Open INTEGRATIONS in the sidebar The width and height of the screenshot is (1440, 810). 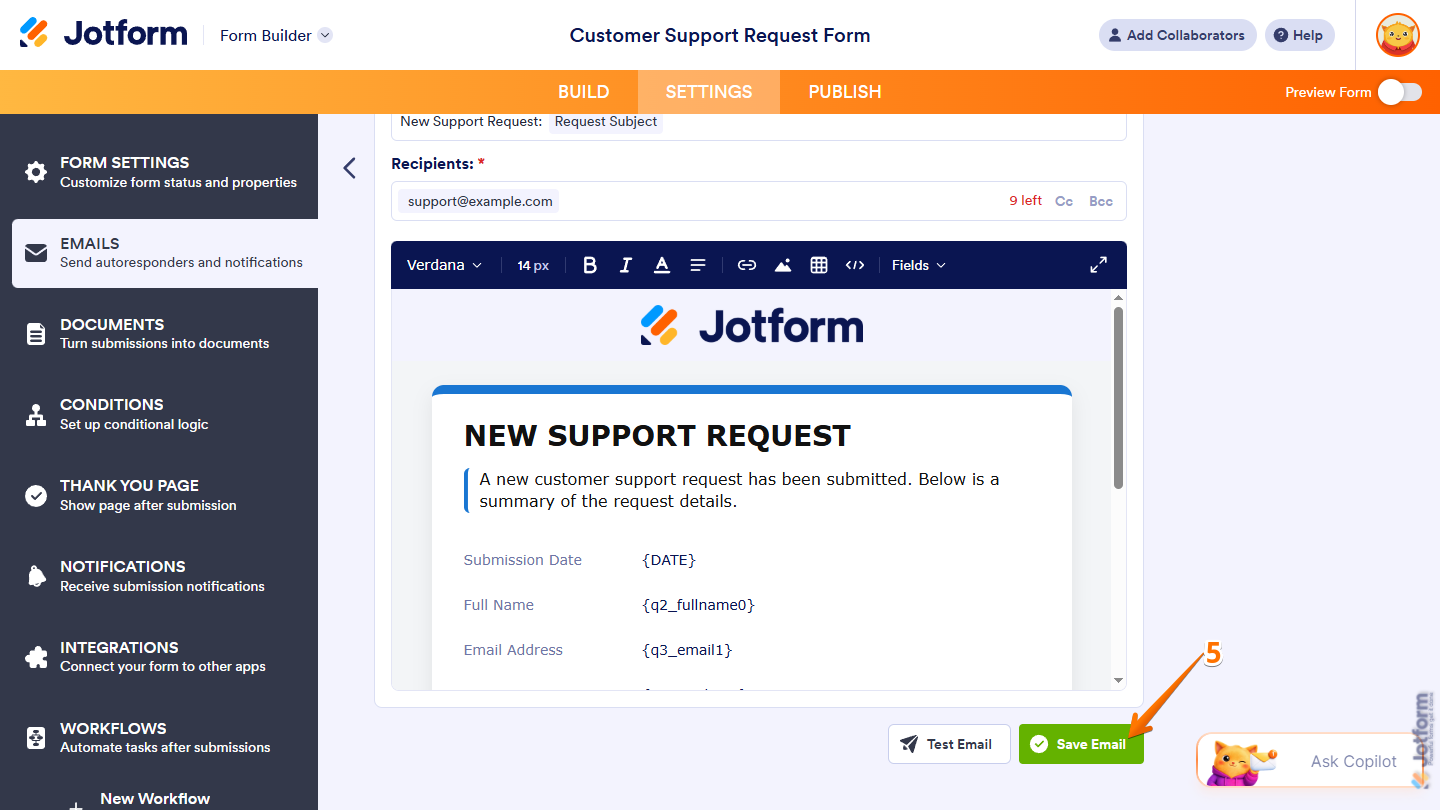[x=159, y=657]
